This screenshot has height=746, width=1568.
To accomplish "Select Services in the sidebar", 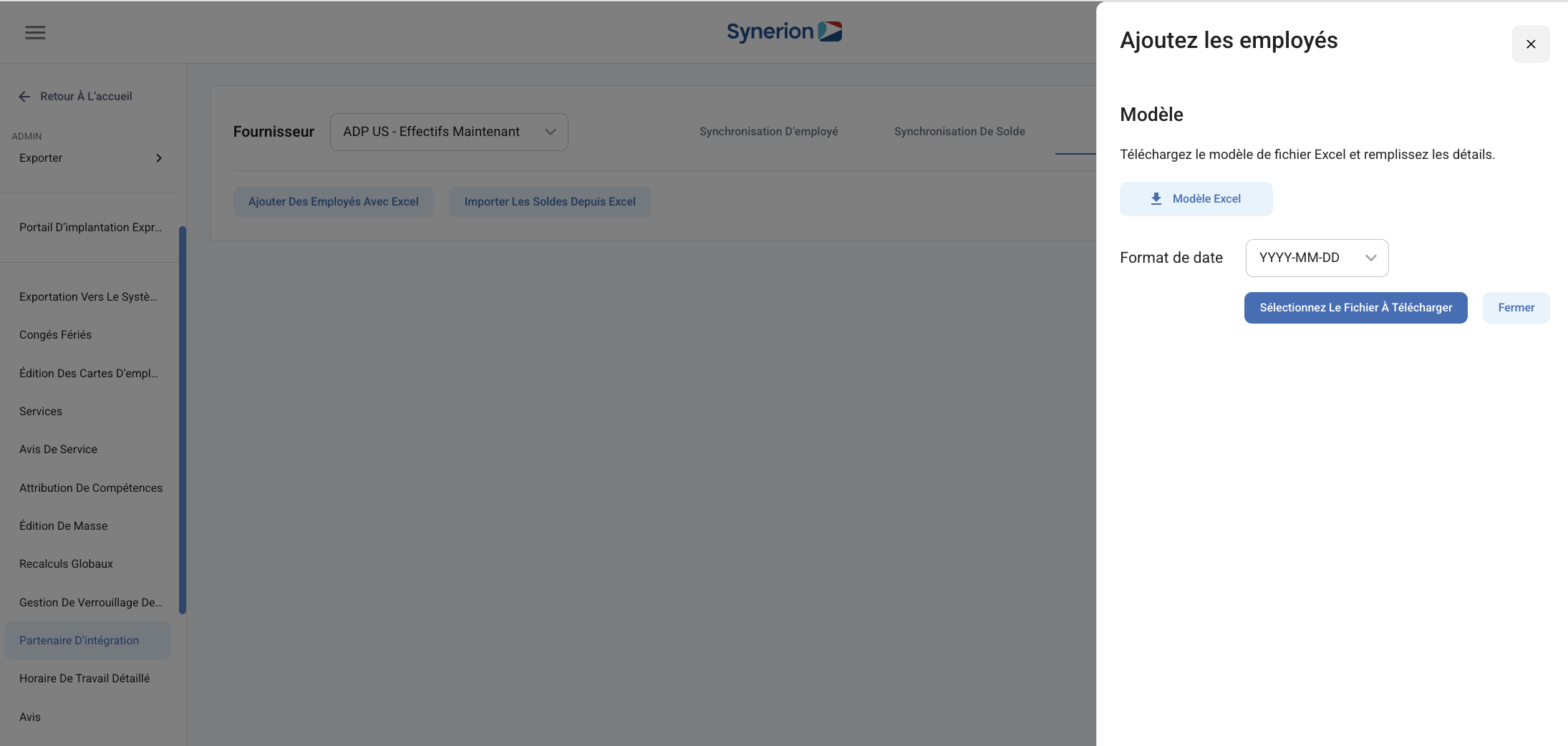I will [41, 412].
